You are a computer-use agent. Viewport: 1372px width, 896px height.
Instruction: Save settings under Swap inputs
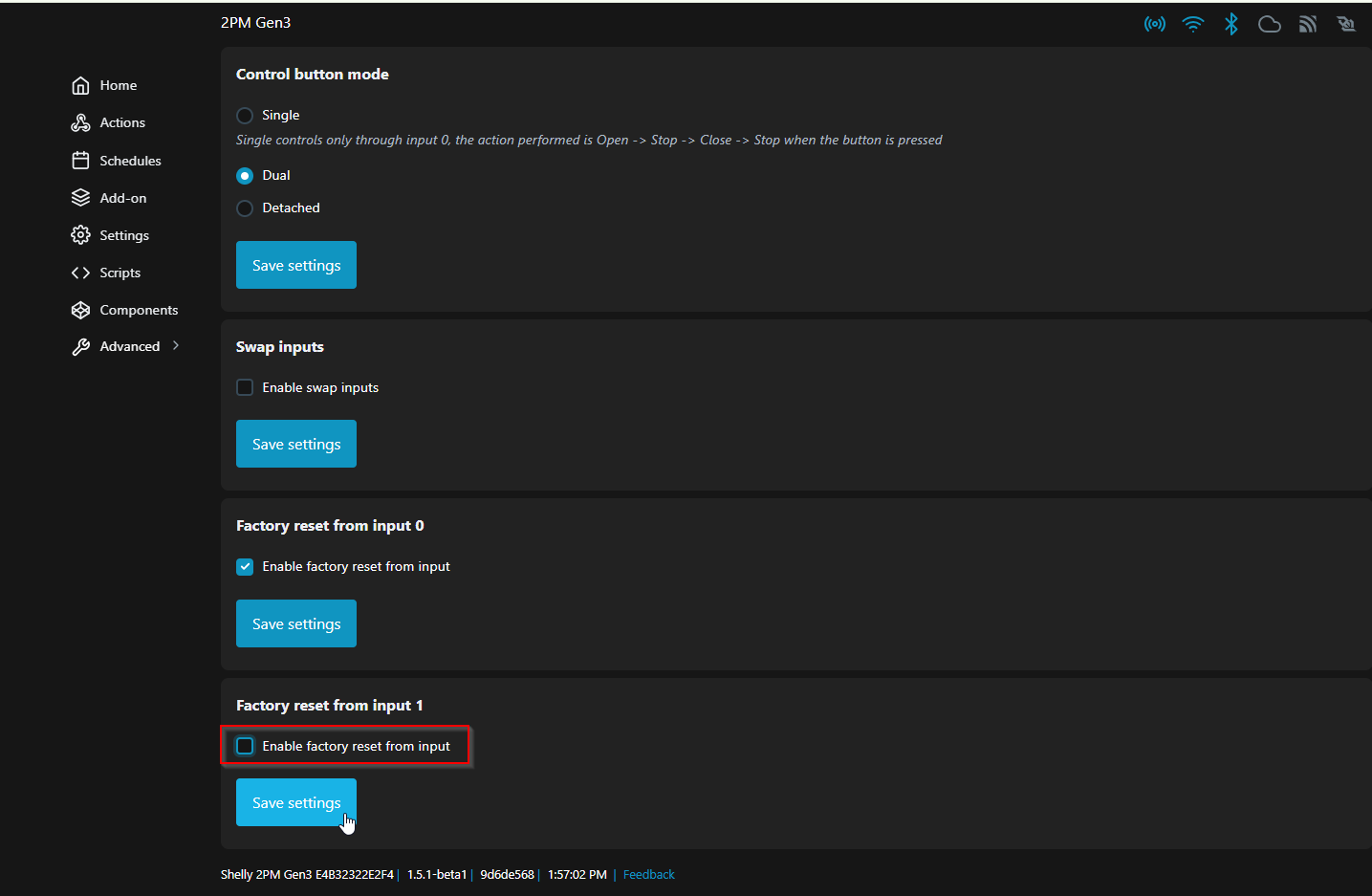pyautogui.click(x=296, y=444)
